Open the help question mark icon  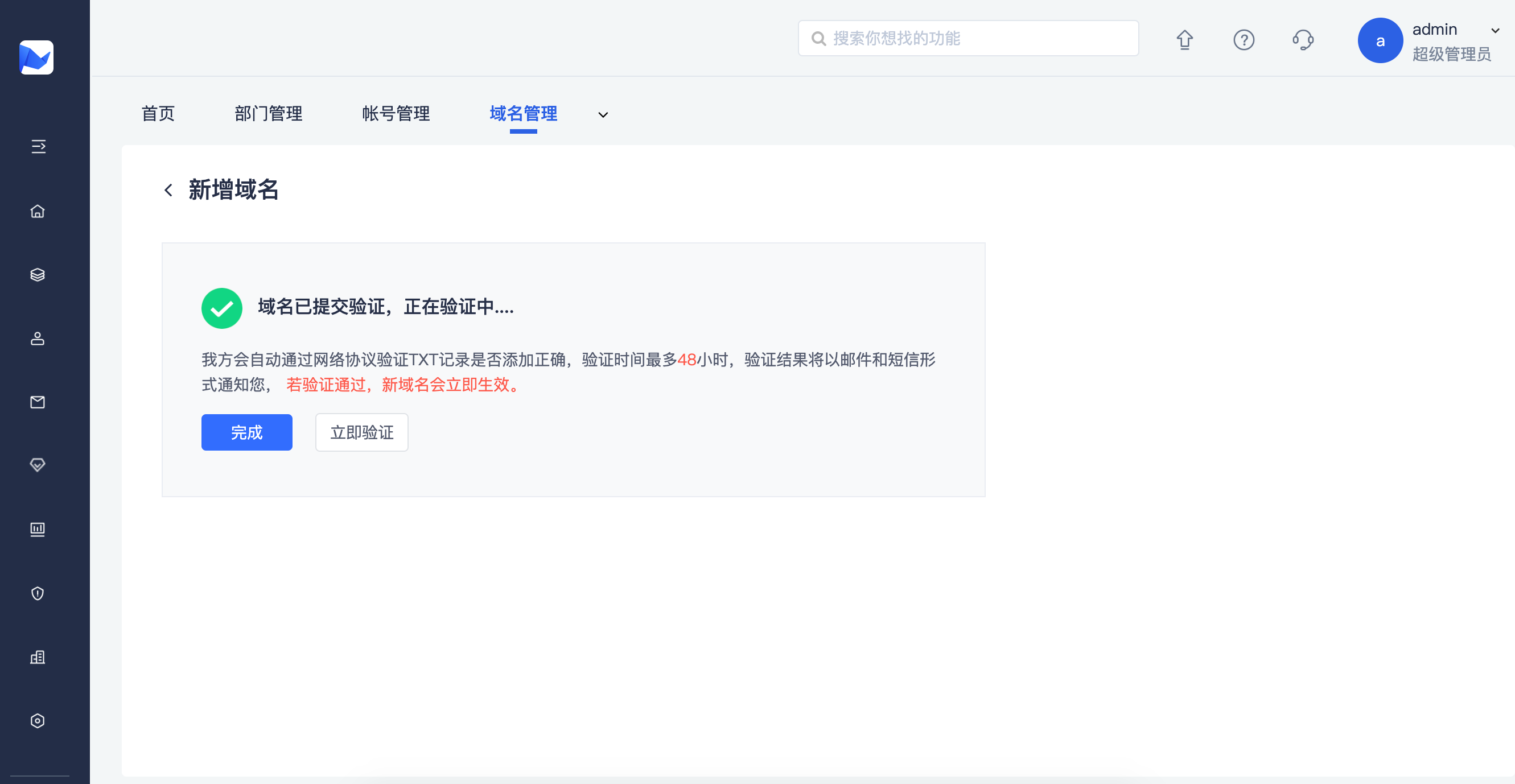tap(1244, 40)
